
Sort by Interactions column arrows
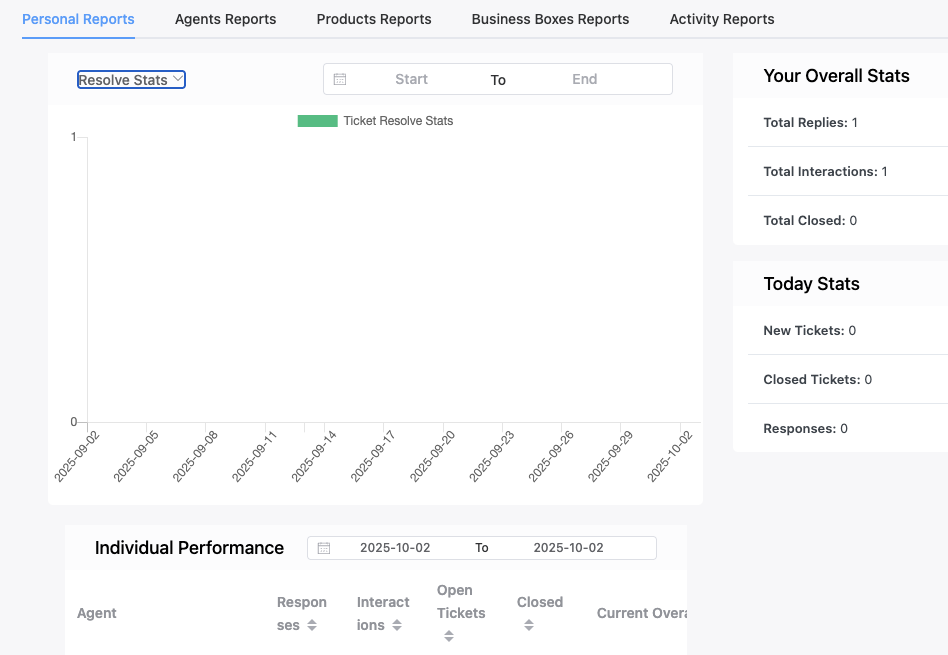coord(397,625)
